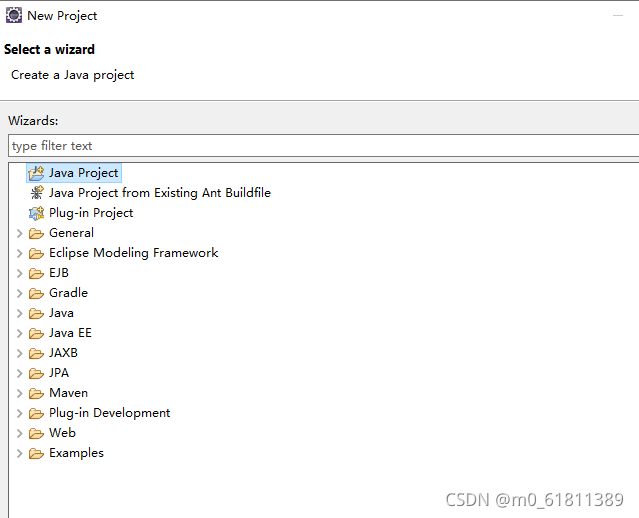
Task: Select the Plug-in Project label
Action: (91, 213)
